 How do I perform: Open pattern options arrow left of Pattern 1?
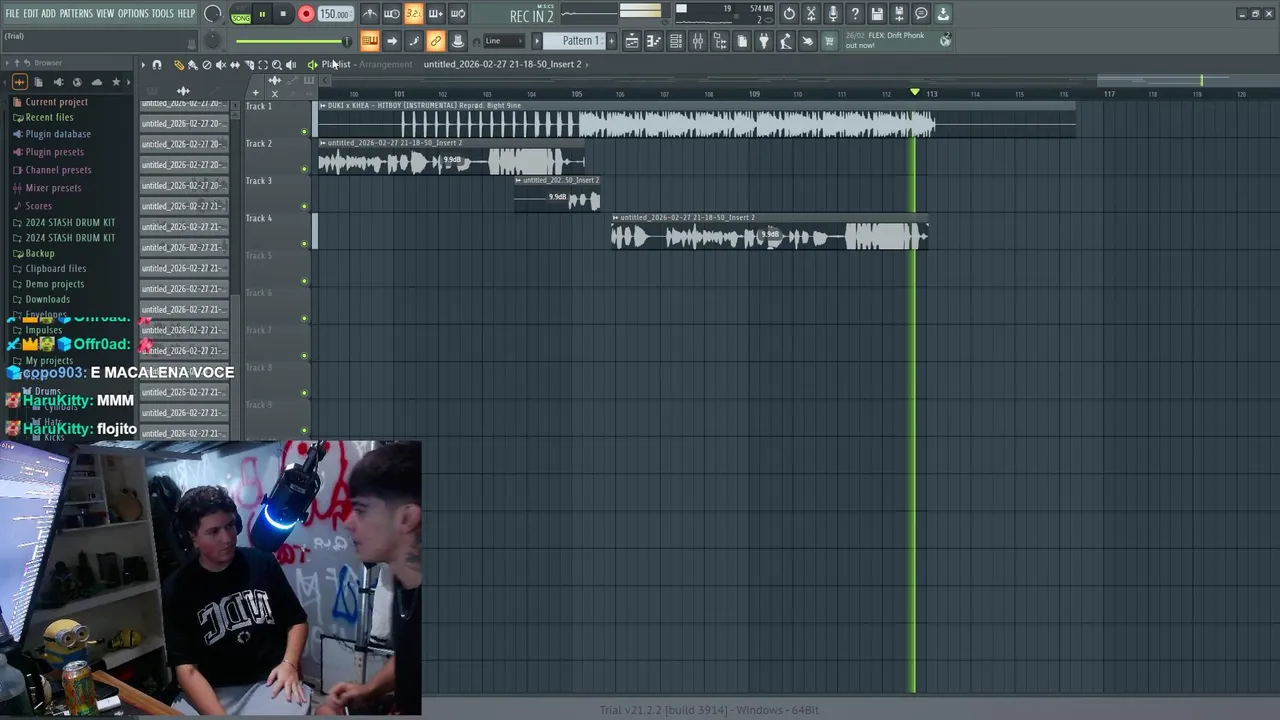tap(537, 41)
